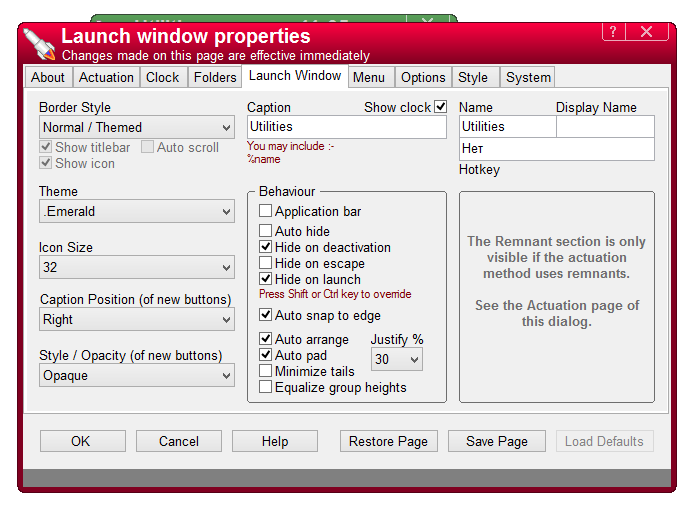Expand the Caption Position dropdown
Image resolution: width=693 pixels, height=507 pixels.
point(137,319)
